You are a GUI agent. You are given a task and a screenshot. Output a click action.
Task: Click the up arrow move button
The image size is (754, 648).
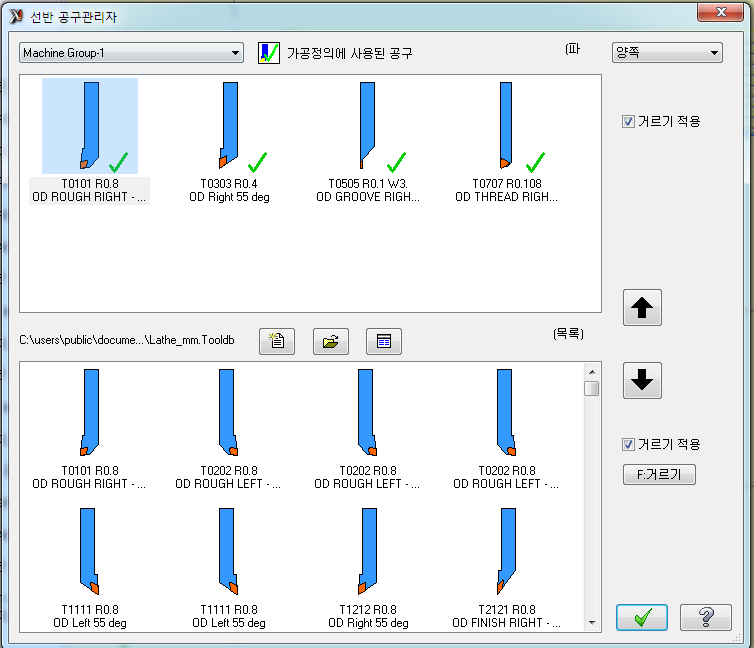point(642,308)
